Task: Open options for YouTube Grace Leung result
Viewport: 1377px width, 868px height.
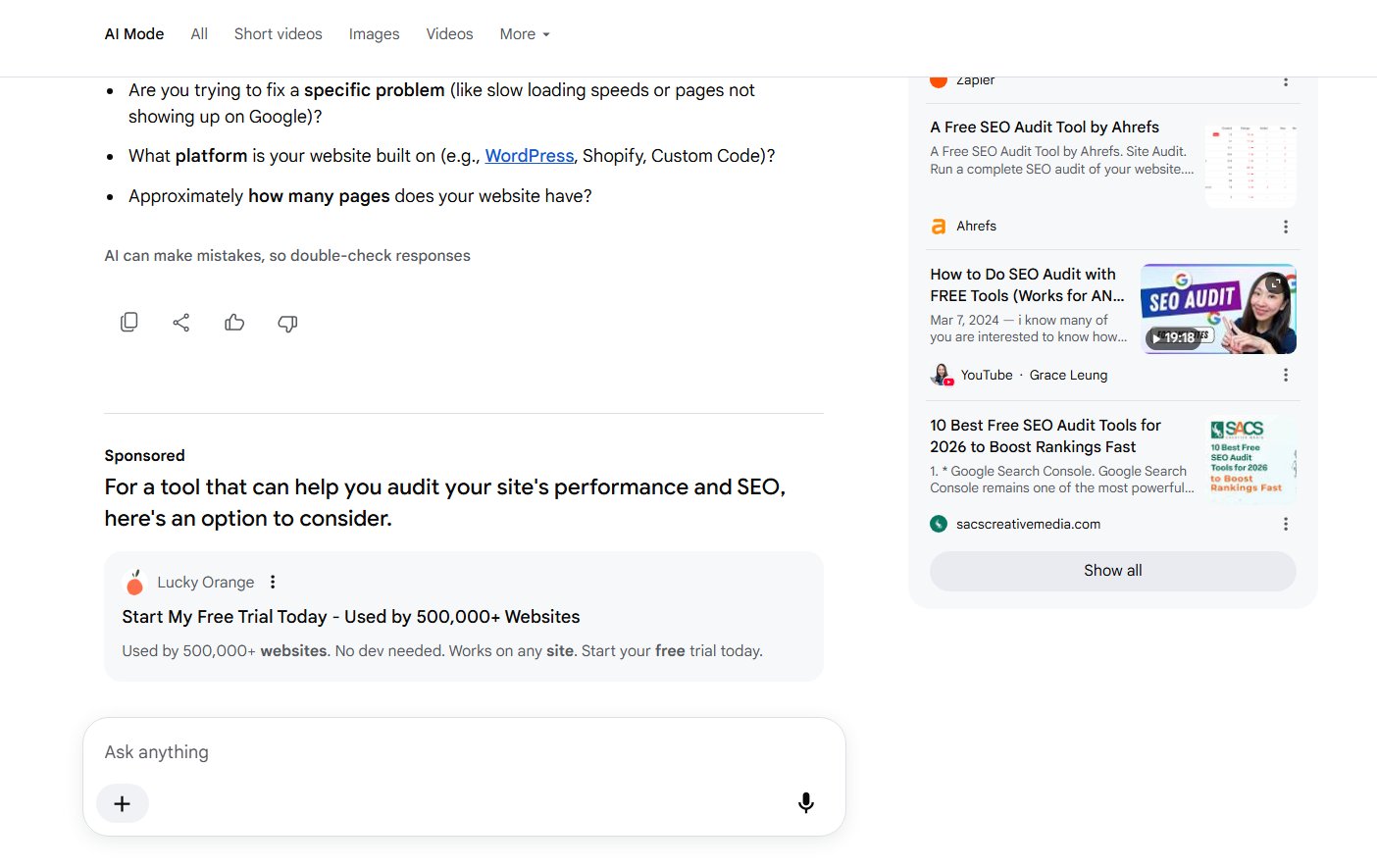Action: tap(1286, 376)
